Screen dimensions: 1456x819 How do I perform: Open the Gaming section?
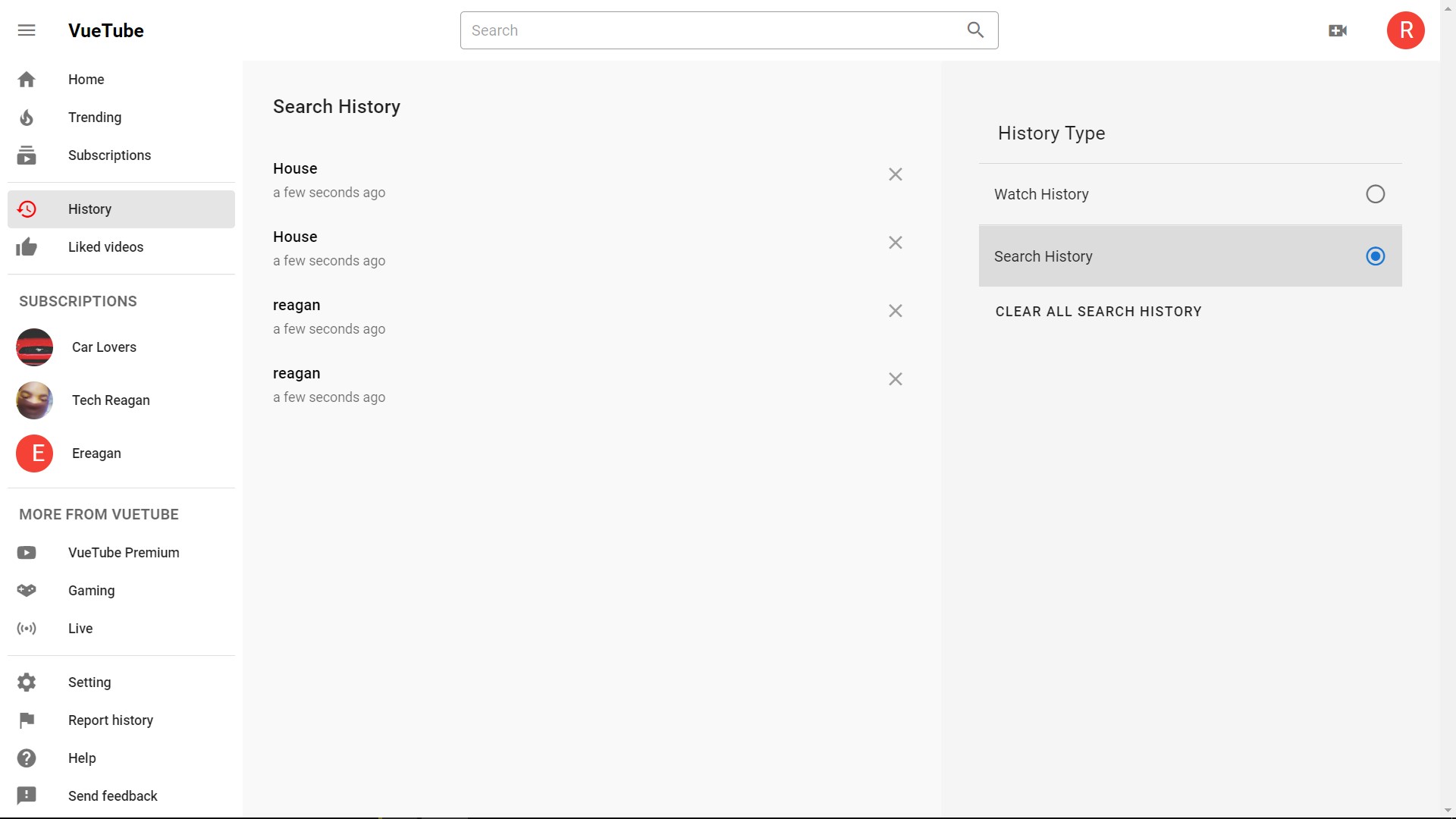(x=91, y=591)
